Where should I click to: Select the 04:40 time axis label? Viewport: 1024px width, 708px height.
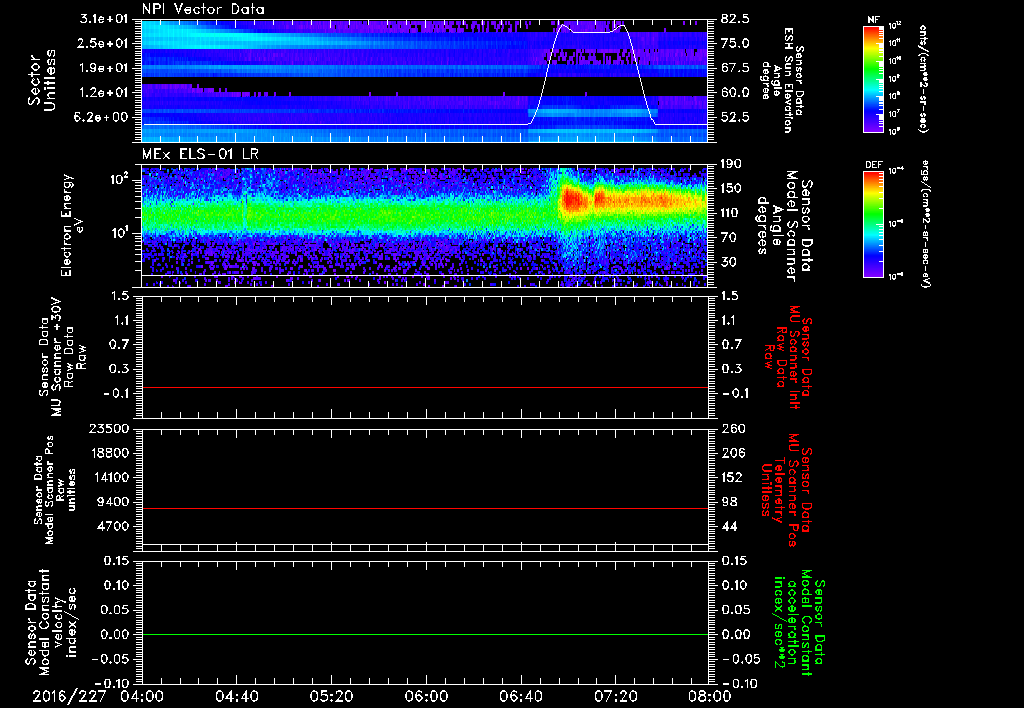click(x=236, y=696)
